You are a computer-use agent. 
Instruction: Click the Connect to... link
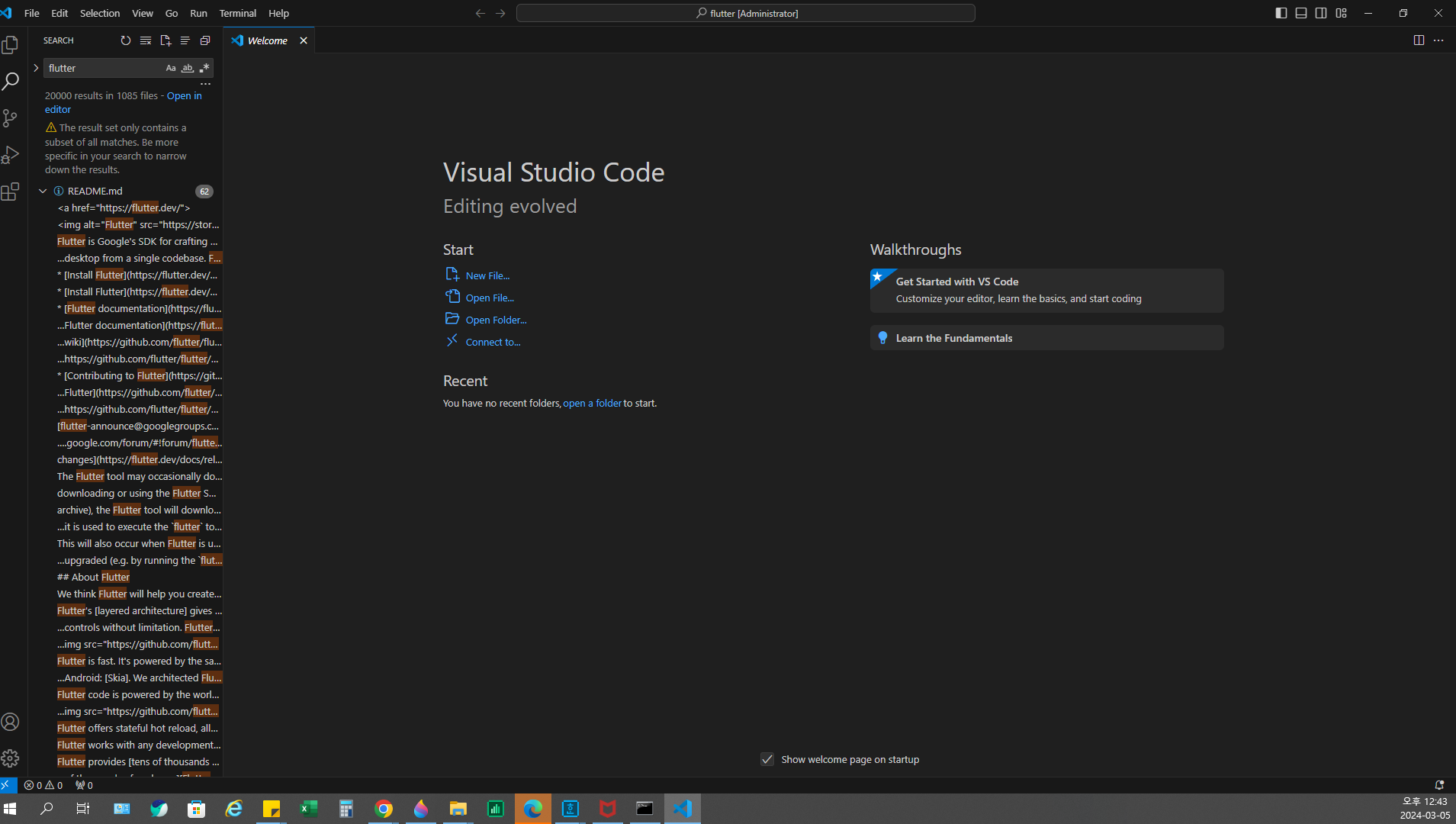coord(493,342)
